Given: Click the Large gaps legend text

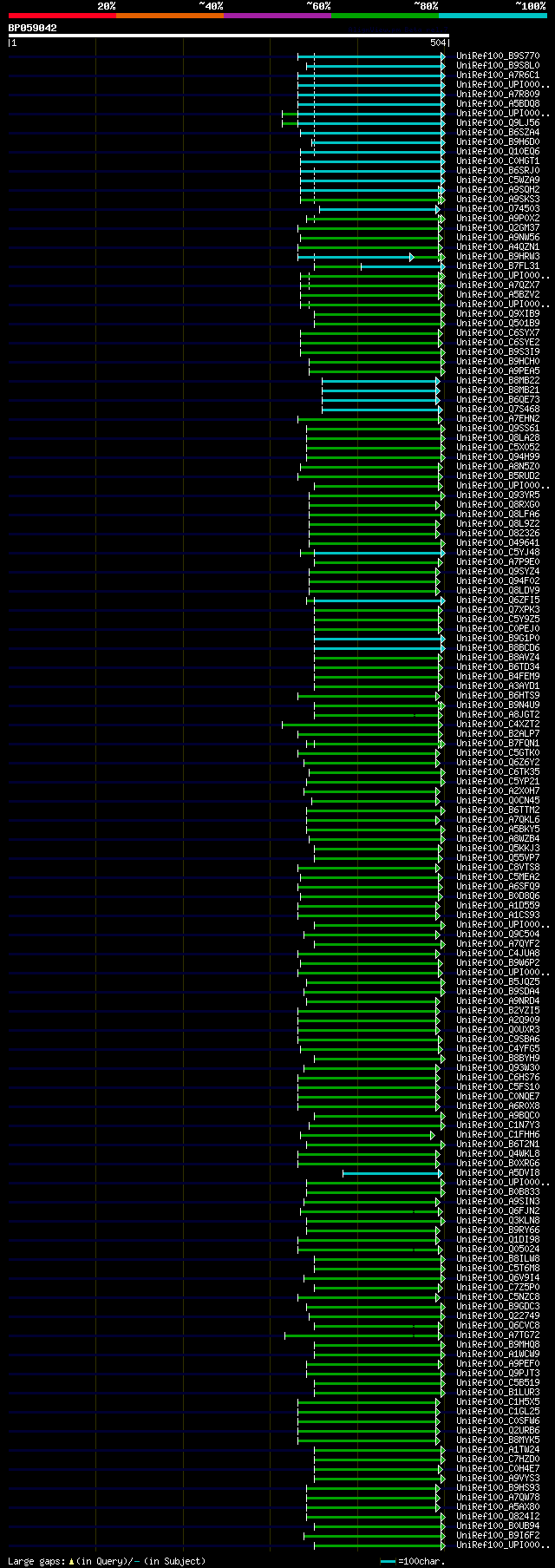Looking at the screenshot, I should tap(107, 1561).
